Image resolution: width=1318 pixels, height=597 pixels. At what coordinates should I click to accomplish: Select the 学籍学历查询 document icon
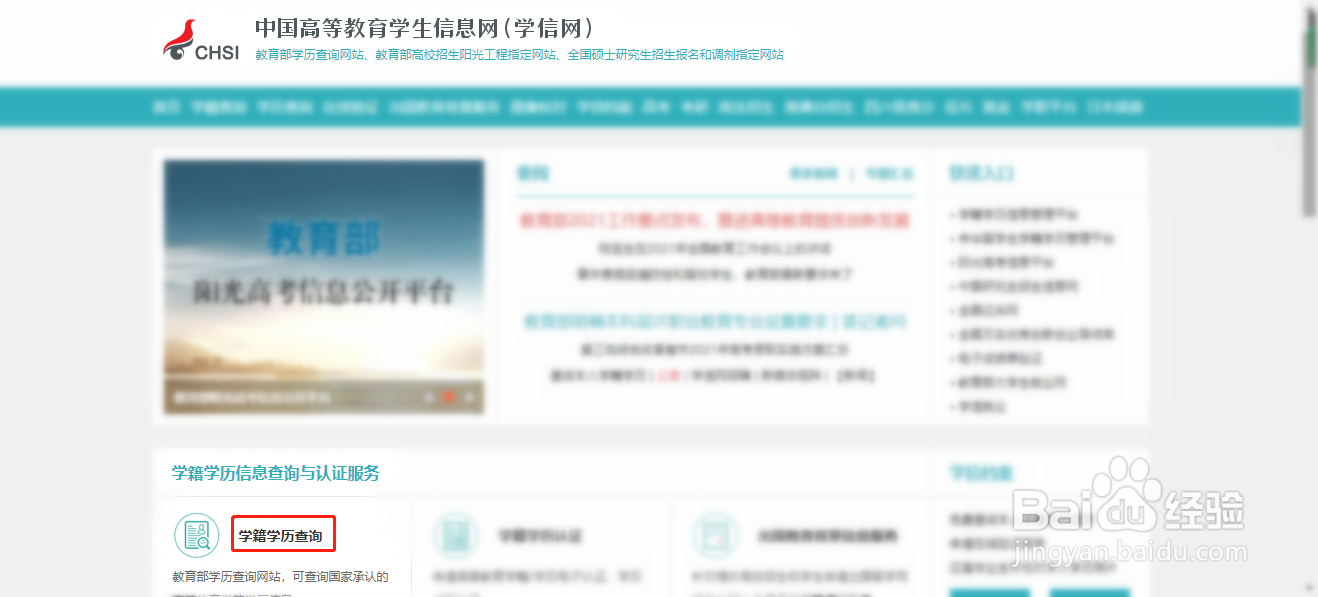[196, 534]
